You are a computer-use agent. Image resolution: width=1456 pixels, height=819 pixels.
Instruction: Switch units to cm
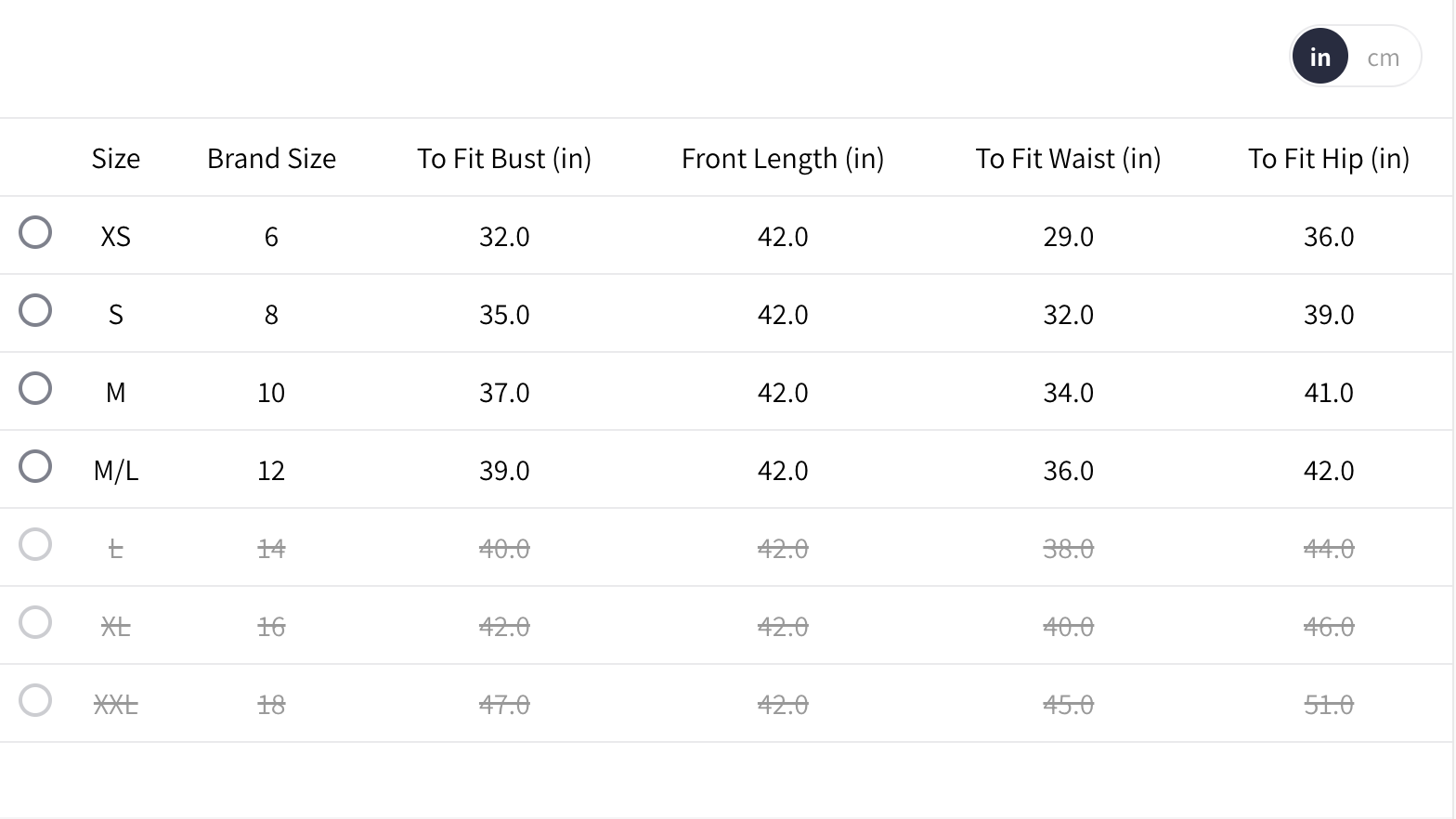[1383, 58]
